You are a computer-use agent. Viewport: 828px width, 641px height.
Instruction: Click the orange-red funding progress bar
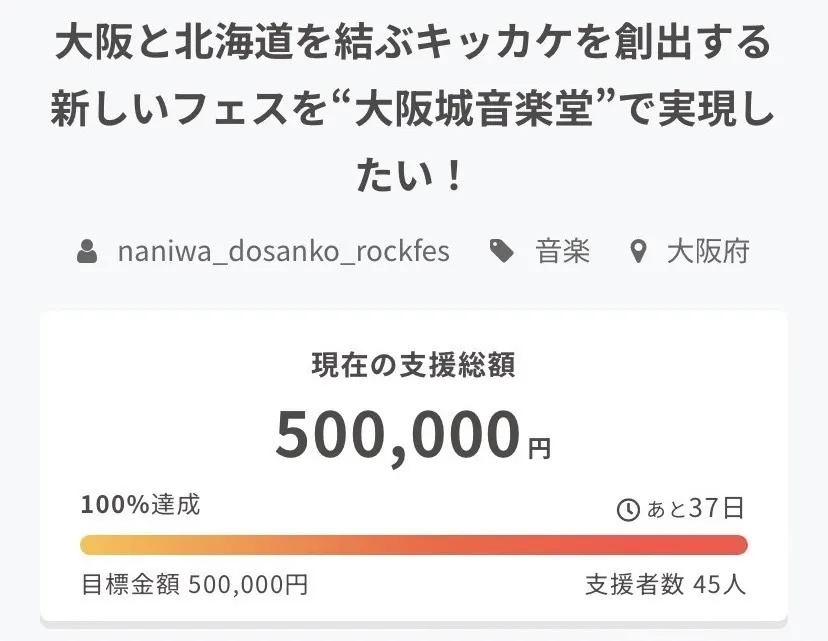[x=414, y=545]
